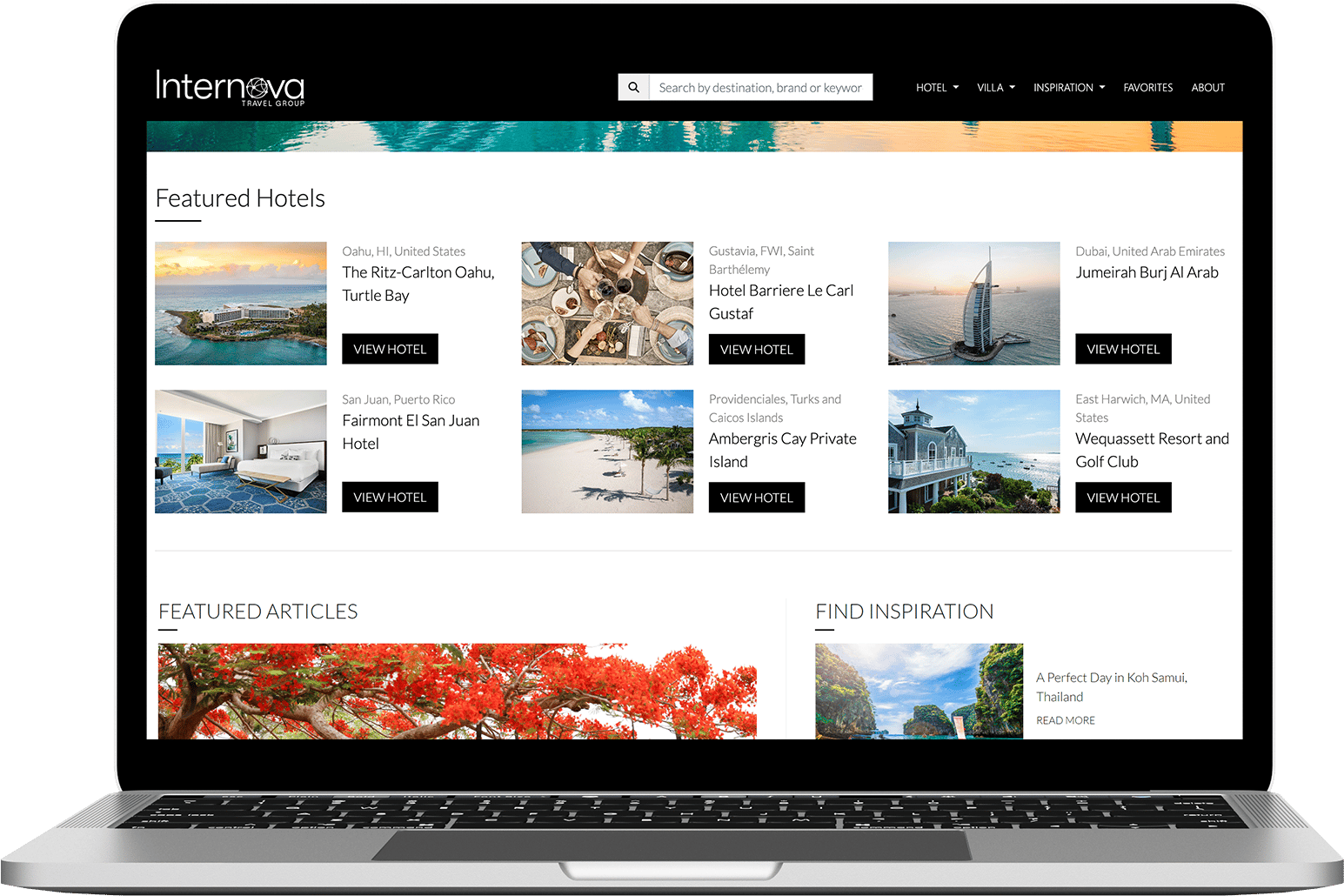Open A Perfect Day in Koh Samui article

1112,687
